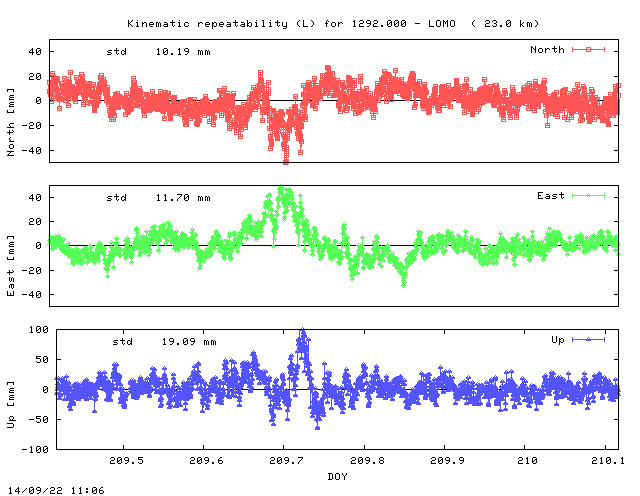Click the 'Up' legend label
The width and height of the screenshot is (640, 496).
pos(558,340)
